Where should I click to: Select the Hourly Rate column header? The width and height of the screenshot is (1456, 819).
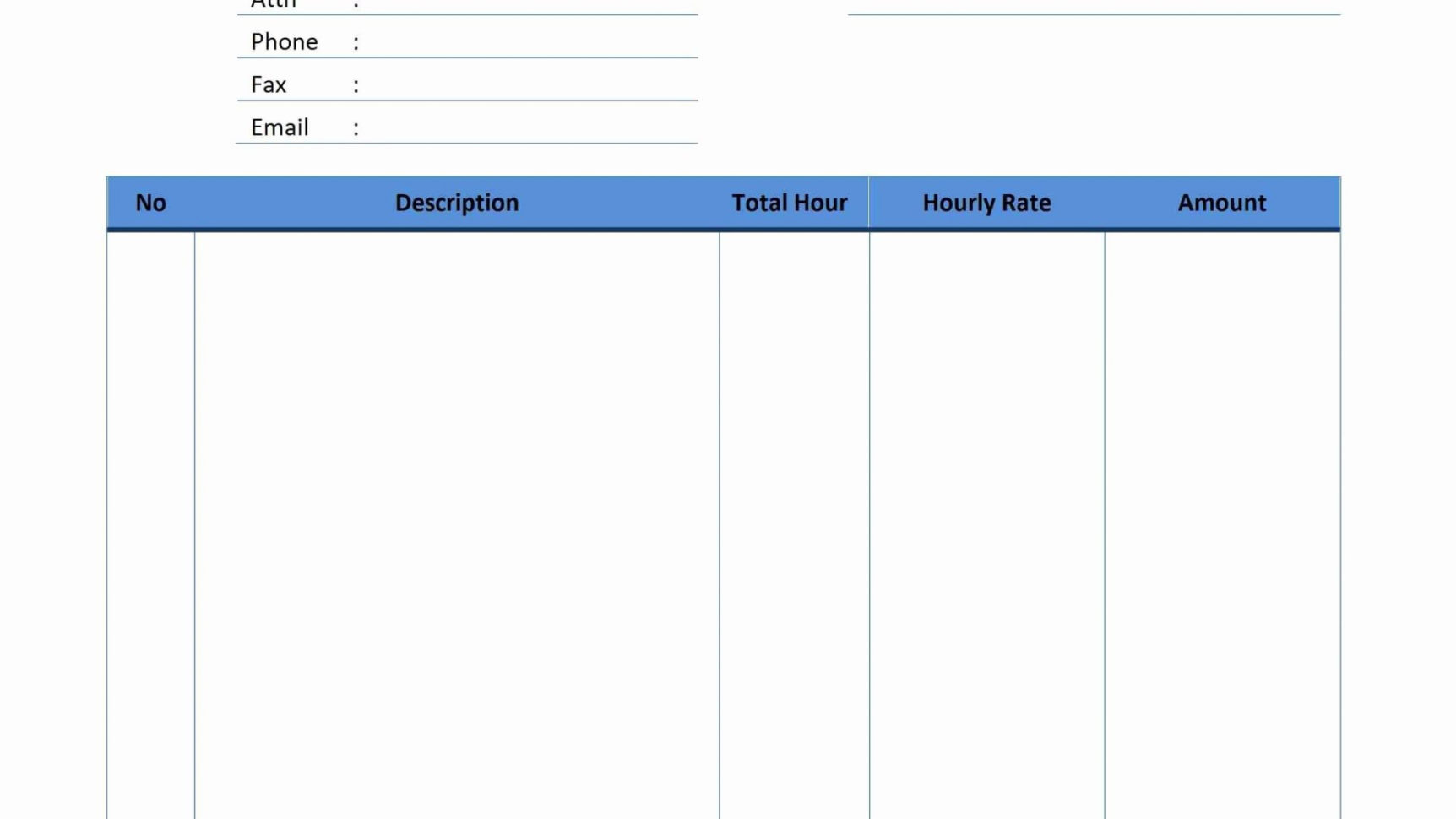point(986,203)
